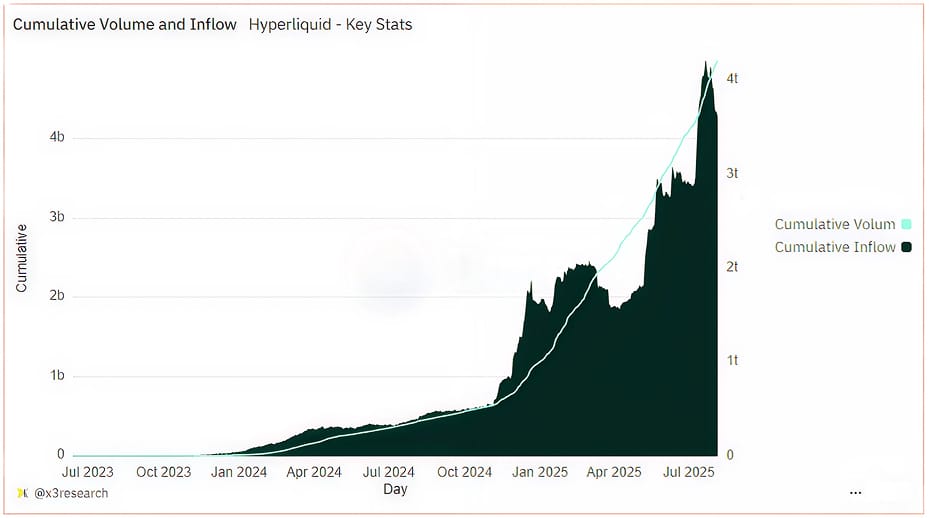Click the x3research logo icon
The image size is (929, 518).
tap(23, 493)
